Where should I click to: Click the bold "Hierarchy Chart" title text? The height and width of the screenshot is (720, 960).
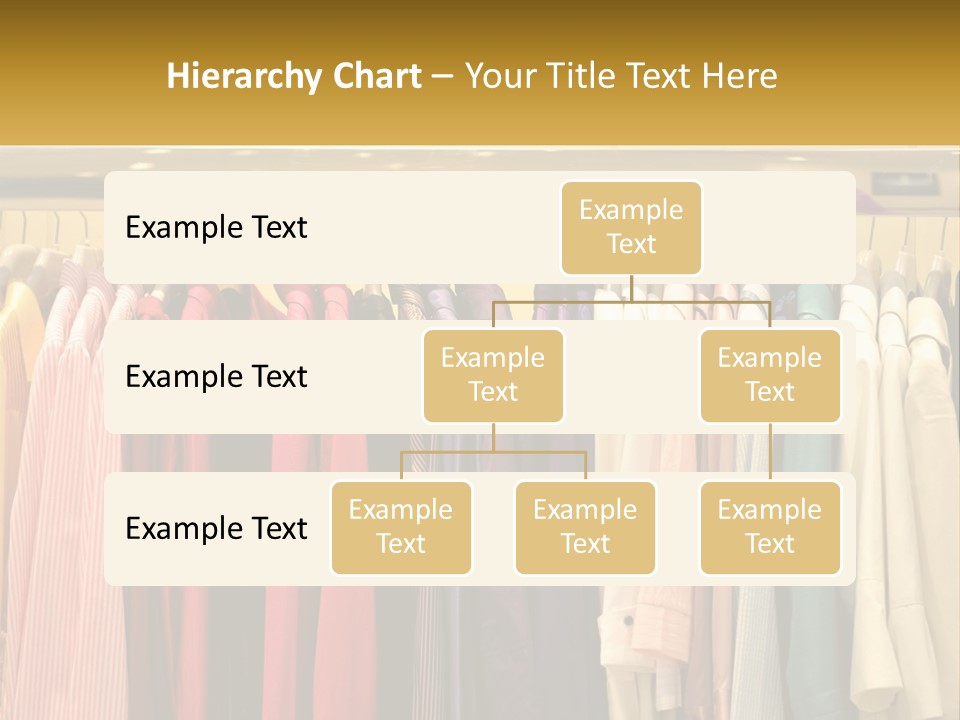(294, 76)
